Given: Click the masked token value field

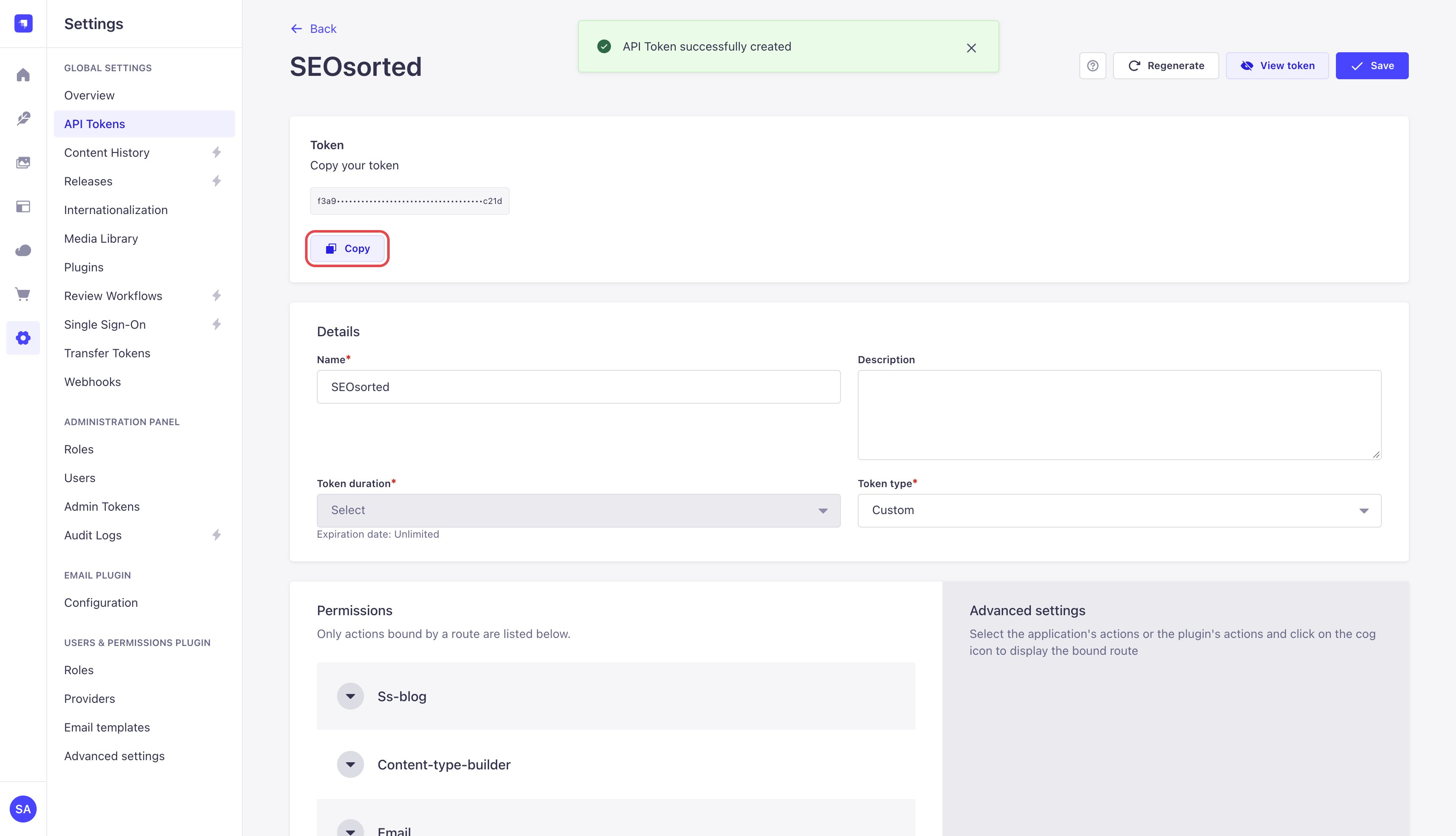Looking at the screenshot, I should point(410,201).
